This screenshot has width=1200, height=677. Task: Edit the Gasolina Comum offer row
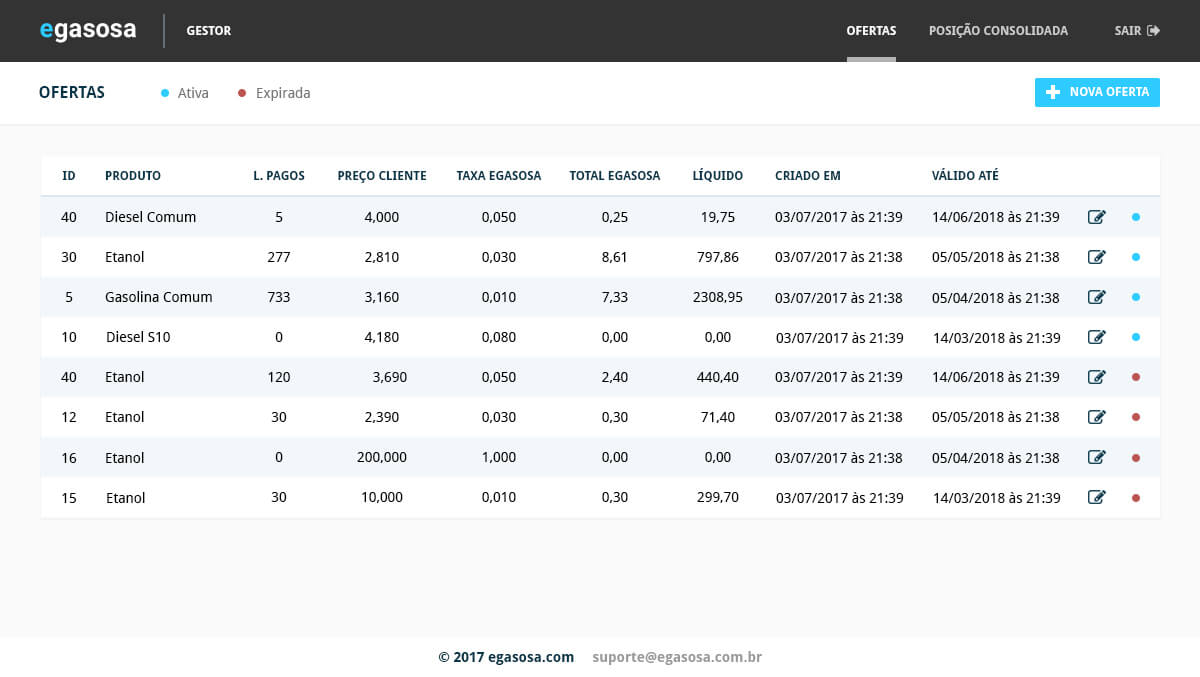tap(1097, 297)
